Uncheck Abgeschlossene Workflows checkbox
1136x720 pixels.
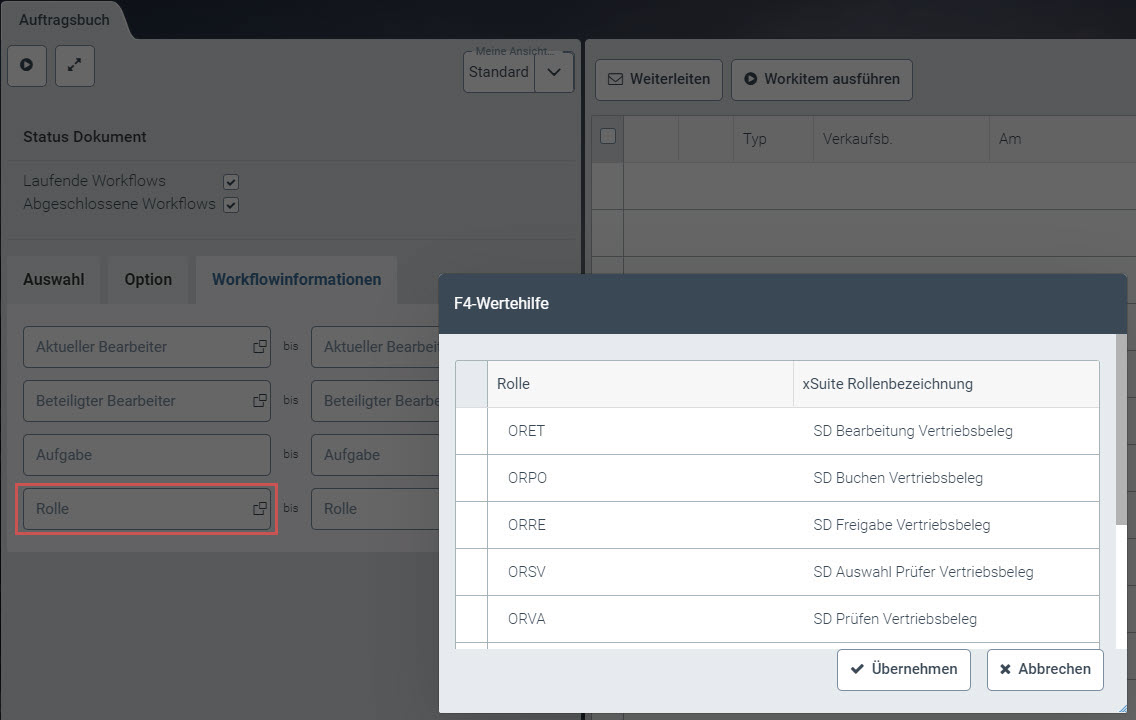231,205
